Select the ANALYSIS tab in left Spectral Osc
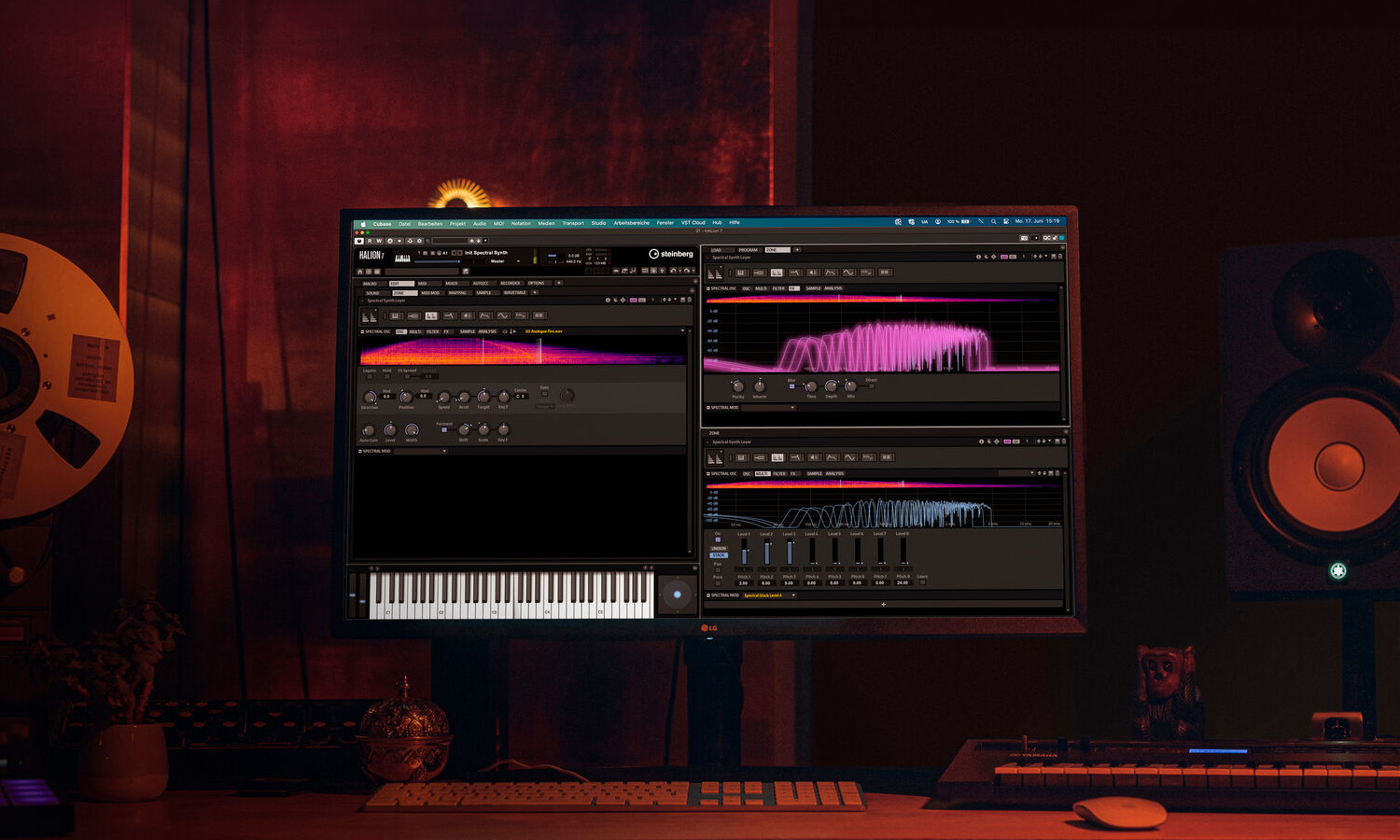1400x840 pixels. click(x=487, y=331)
